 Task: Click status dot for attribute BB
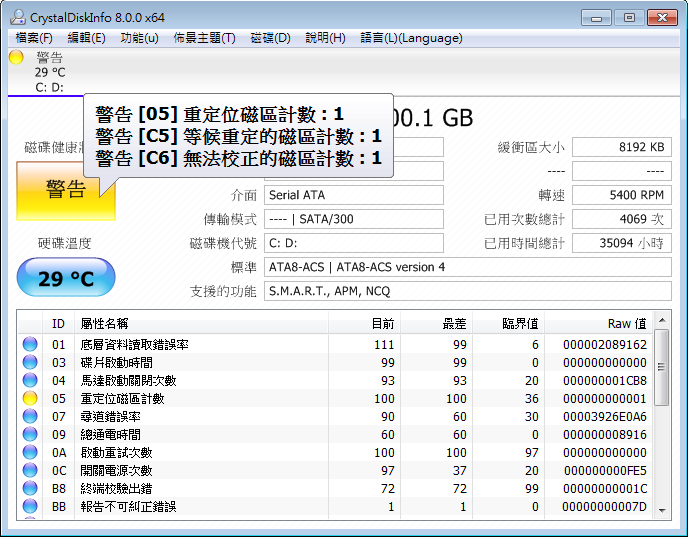(x=30, y=506)
